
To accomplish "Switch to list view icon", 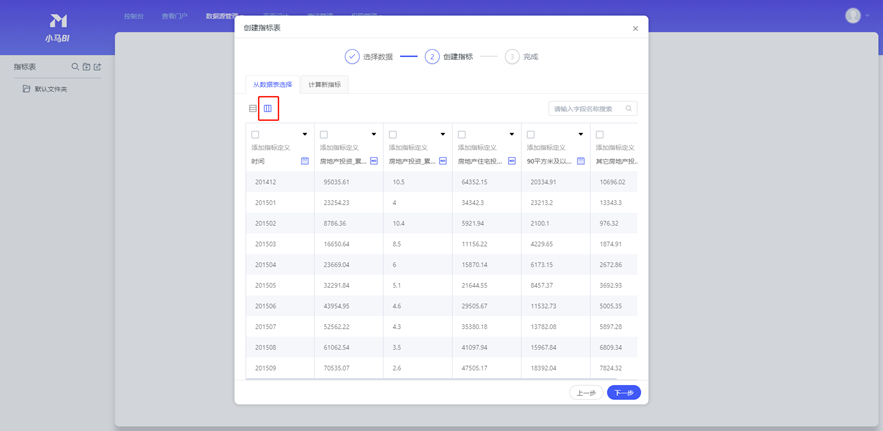I will pyautogui.click(x=253, y=109).
